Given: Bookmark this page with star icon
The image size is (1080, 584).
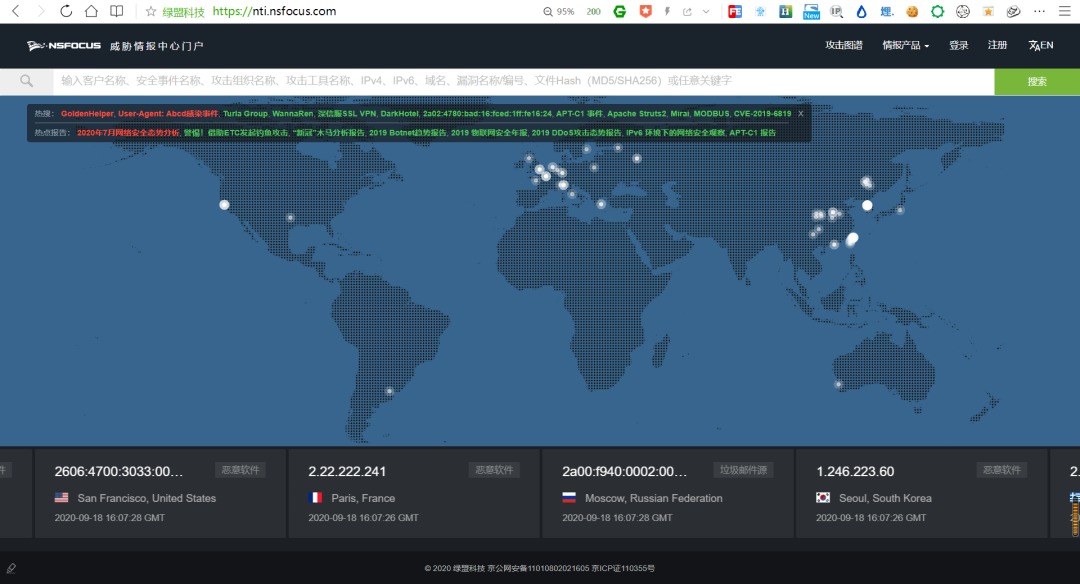Looking at the screenshot, I should (151, 11).
